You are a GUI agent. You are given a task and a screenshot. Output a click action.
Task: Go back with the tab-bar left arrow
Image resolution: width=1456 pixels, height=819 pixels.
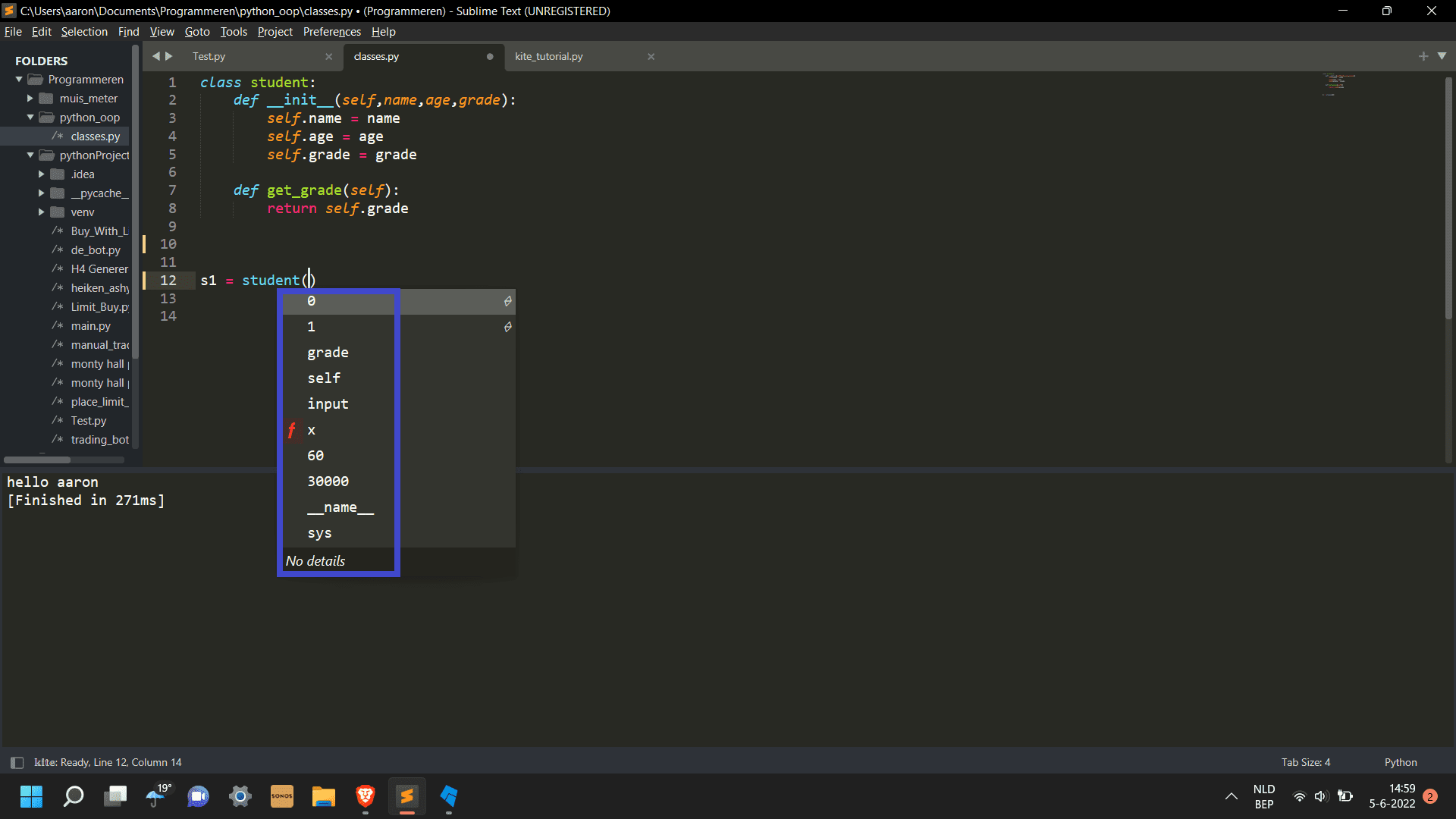tap(156, 56)
